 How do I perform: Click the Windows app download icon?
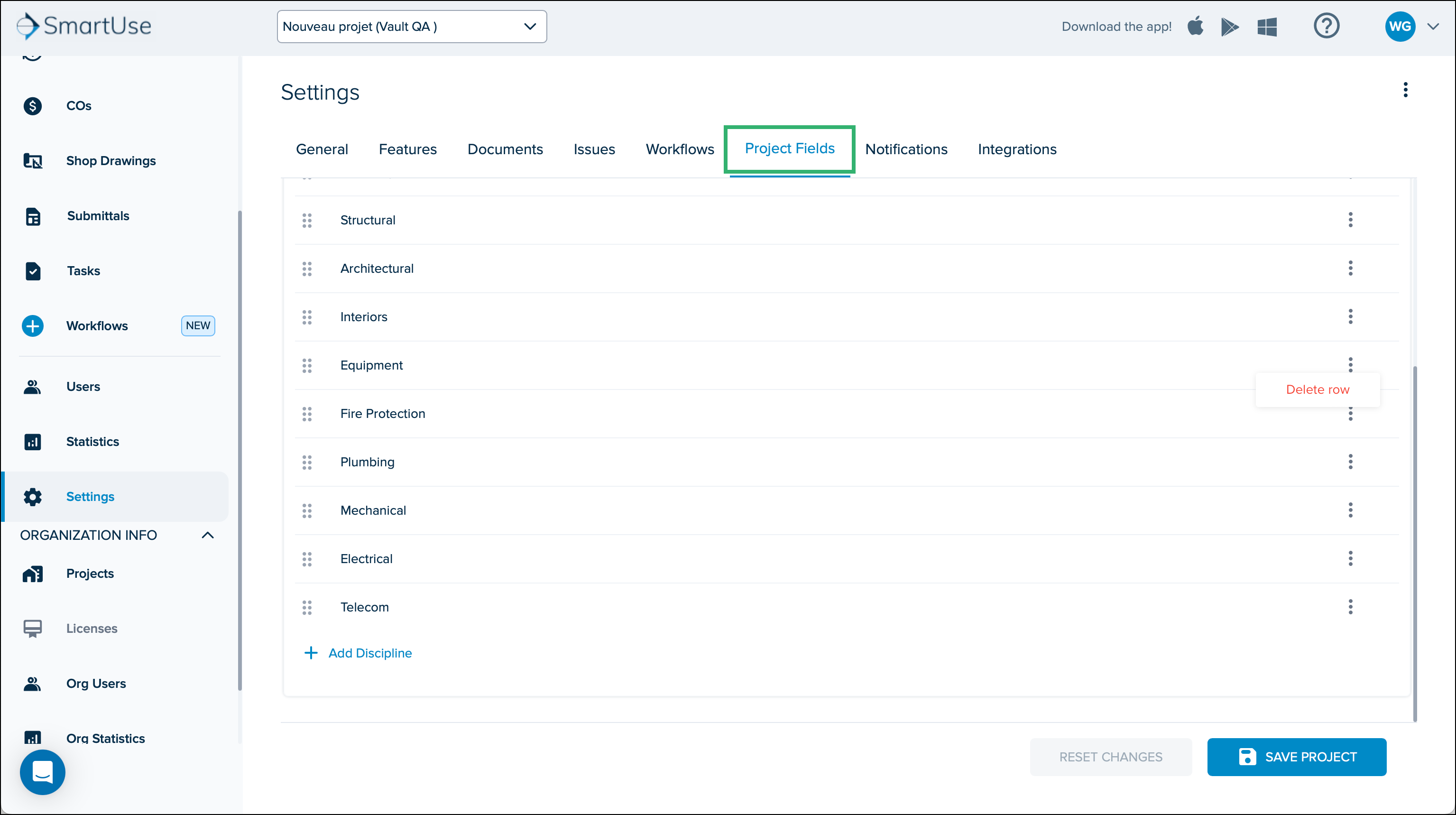1267,27
